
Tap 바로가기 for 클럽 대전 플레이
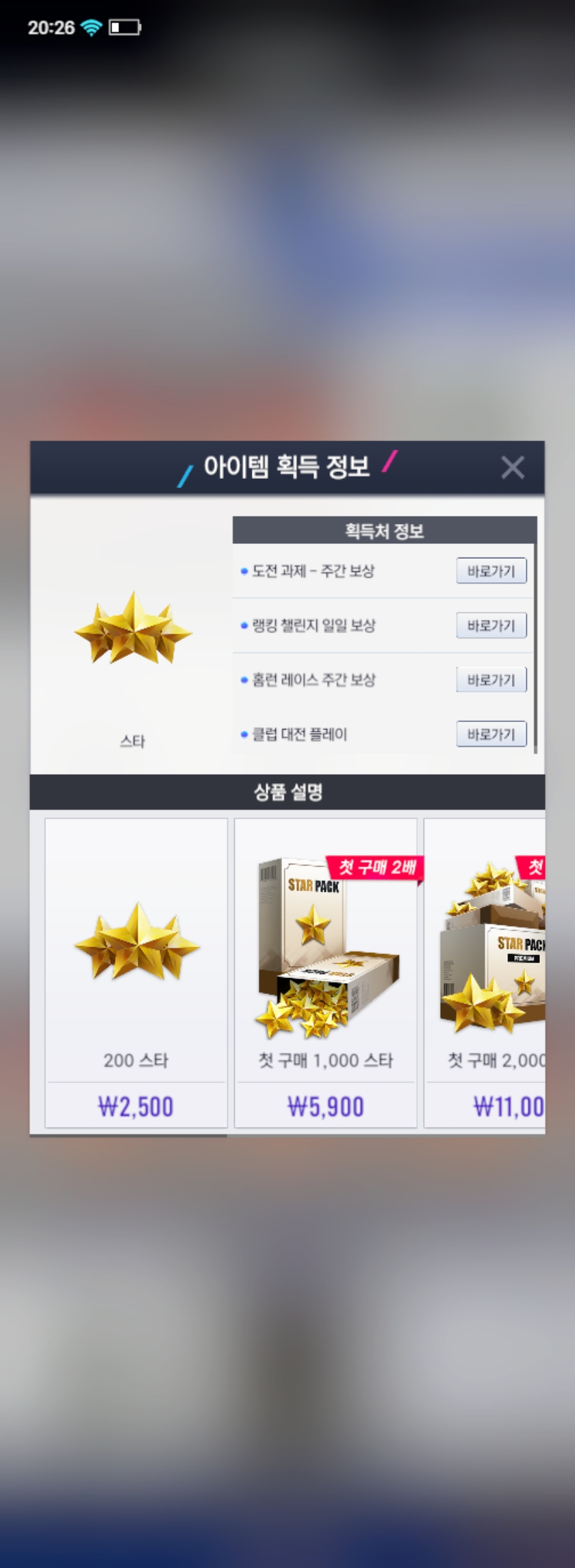(491, 734)
